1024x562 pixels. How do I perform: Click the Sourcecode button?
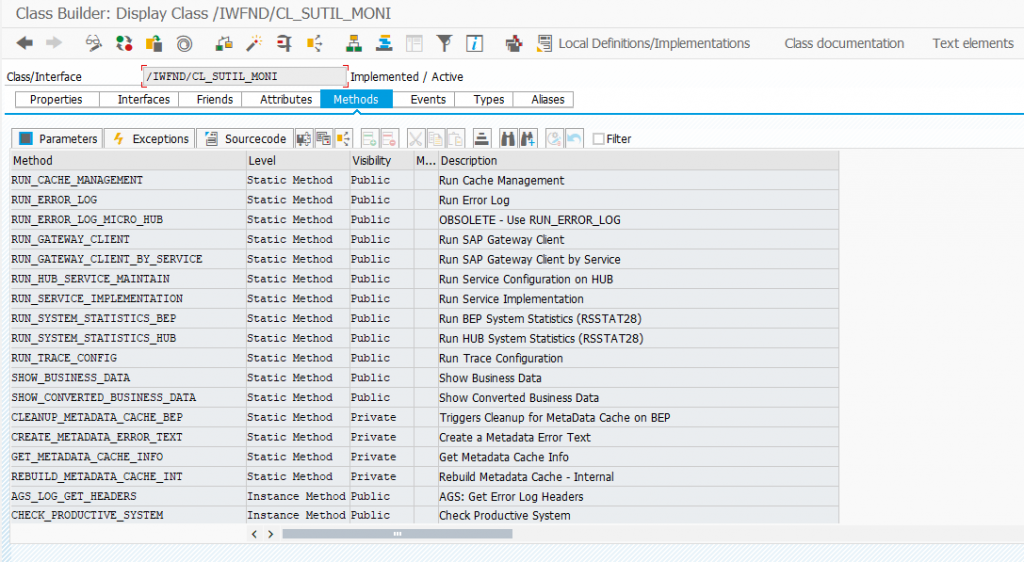click(246, 138)
